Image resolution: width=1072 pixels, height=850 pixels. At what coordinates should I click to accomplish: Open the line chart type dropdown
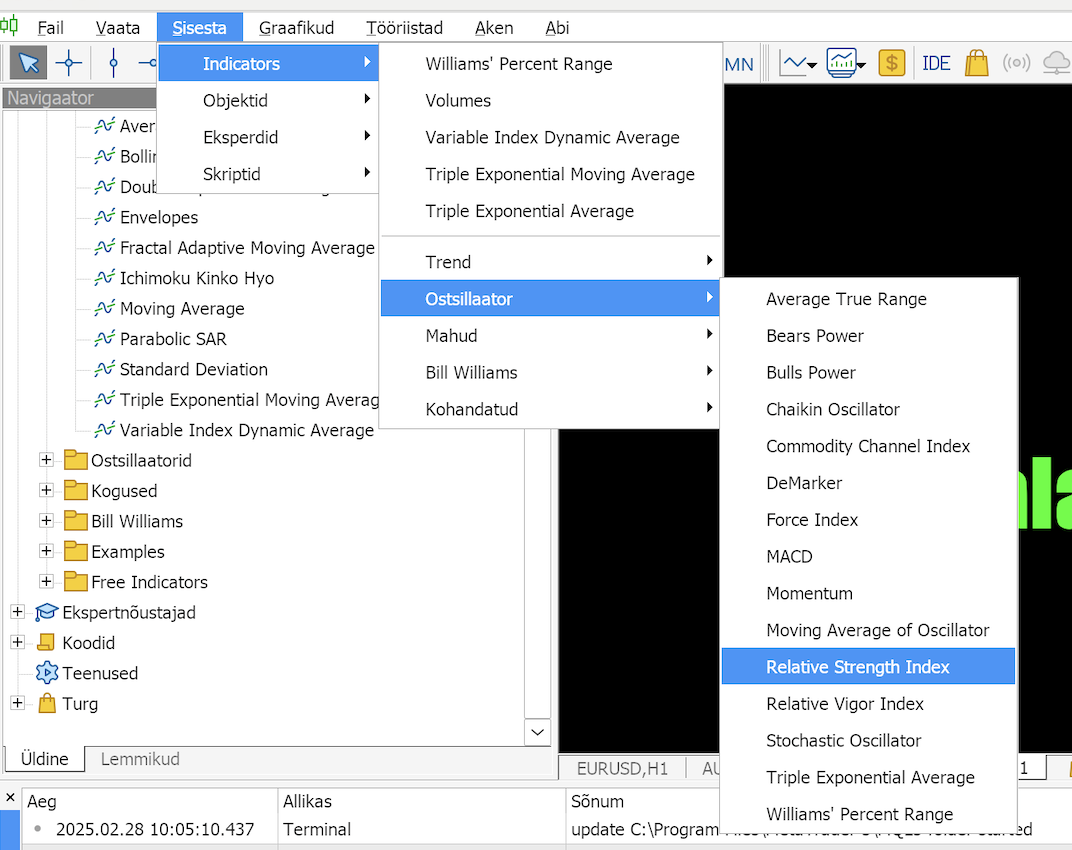point(799,64)
